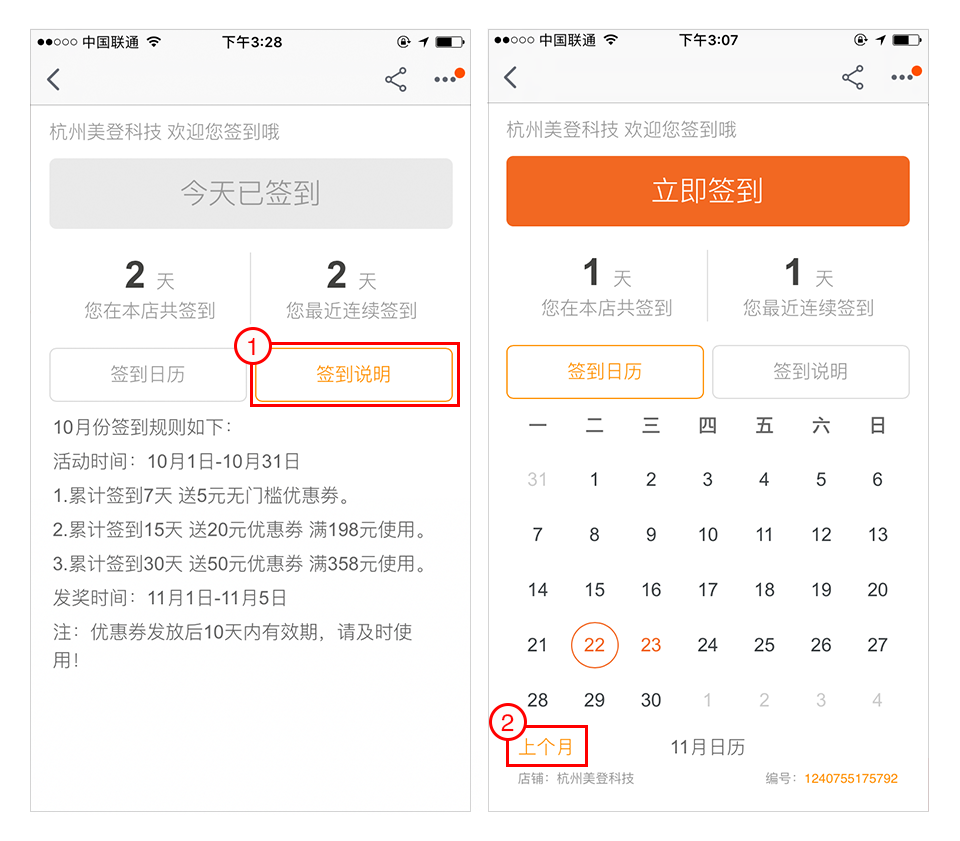Select date 27 in the calendar
This screenshot has height=841, width=960.
[877, 645]
